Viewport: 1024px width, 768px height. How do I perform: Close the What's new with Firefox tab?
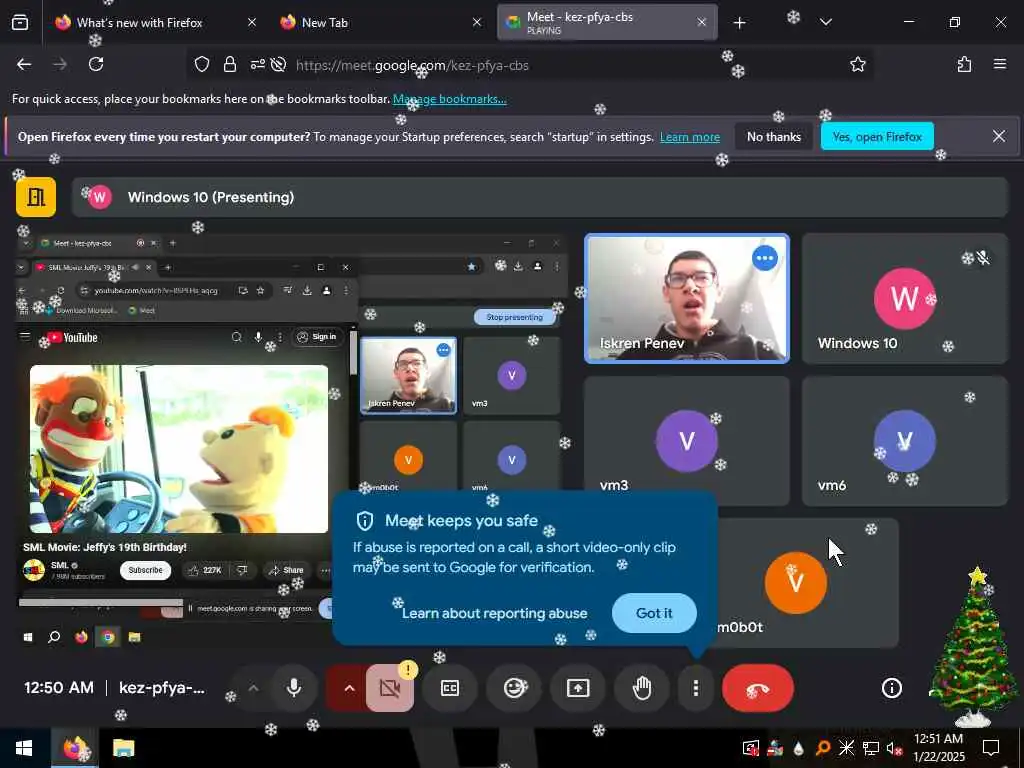tap(251, 23)
